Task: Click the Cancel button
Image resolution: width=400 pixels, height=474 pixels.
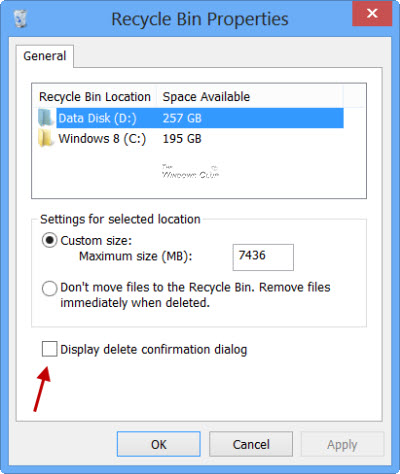Action: pos(251,444)
